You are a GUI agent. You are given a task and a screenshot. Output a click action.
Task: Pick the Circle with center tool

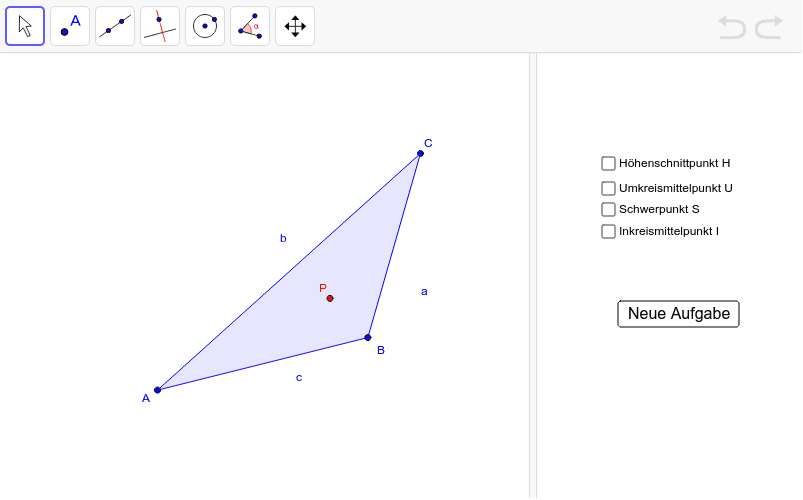[x=205, y=26]
